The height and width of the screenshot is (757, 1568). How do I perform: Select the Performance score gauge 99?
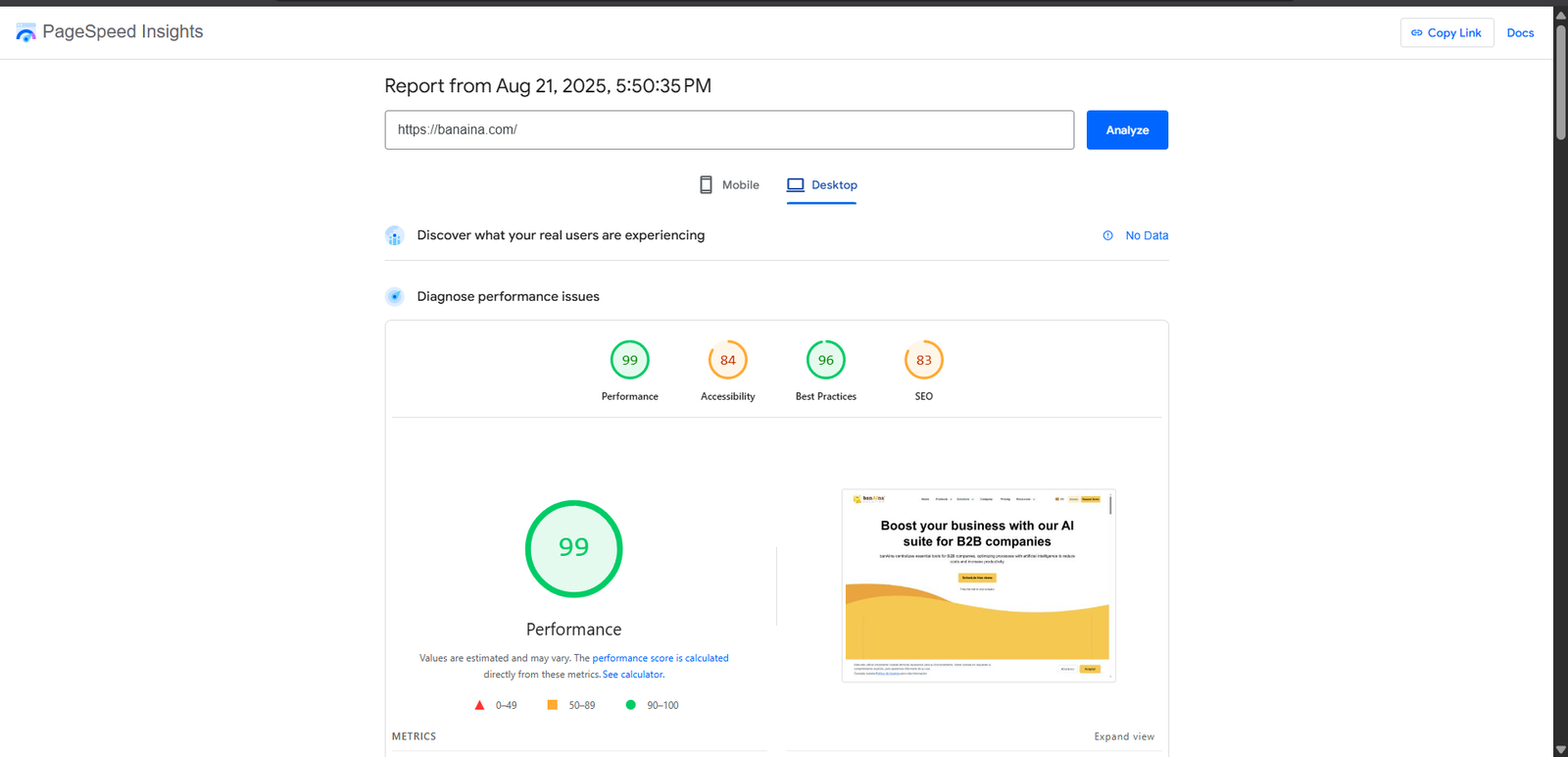coord(630,360)
